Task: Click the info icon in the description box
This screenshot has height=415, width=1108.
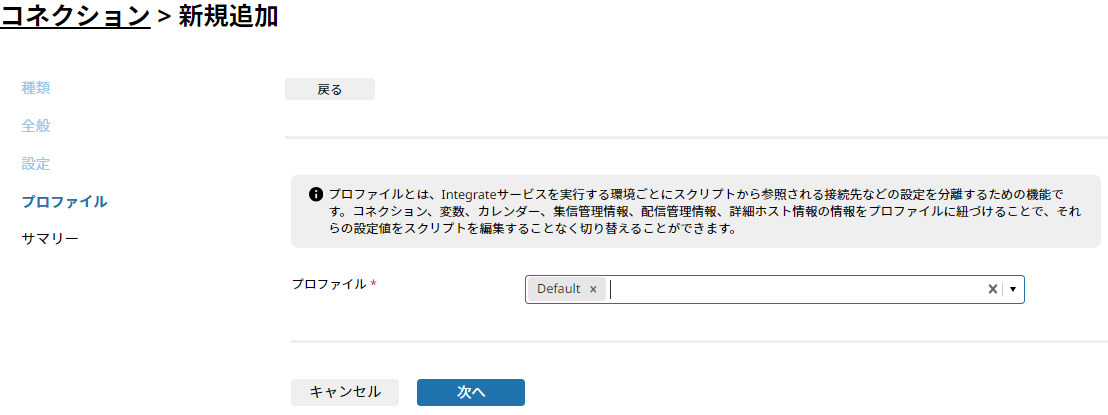Action: pos(316,194)
